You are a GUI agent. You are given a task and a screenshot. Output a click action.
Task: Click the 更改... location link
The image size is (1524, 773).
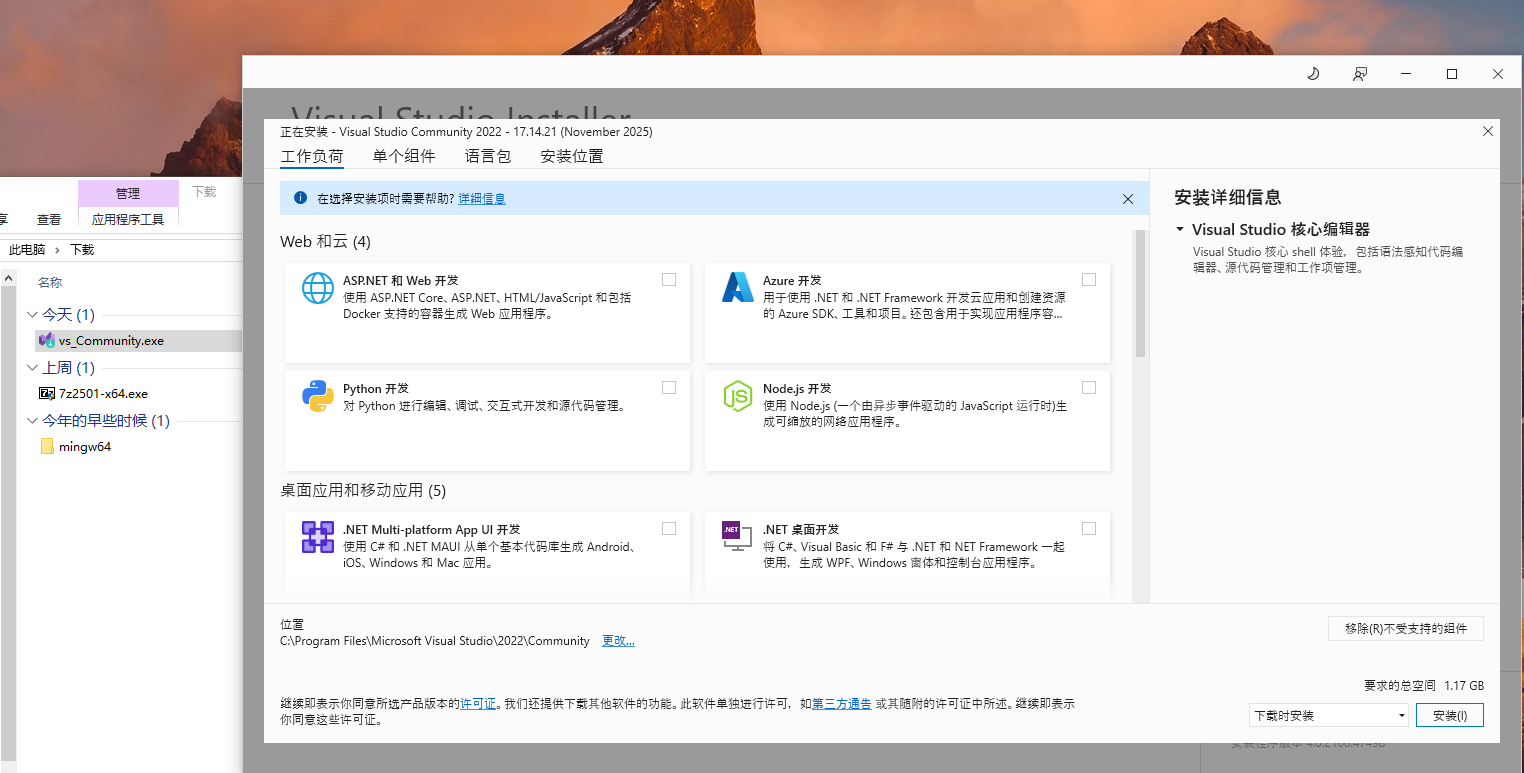tap(618, 641)
